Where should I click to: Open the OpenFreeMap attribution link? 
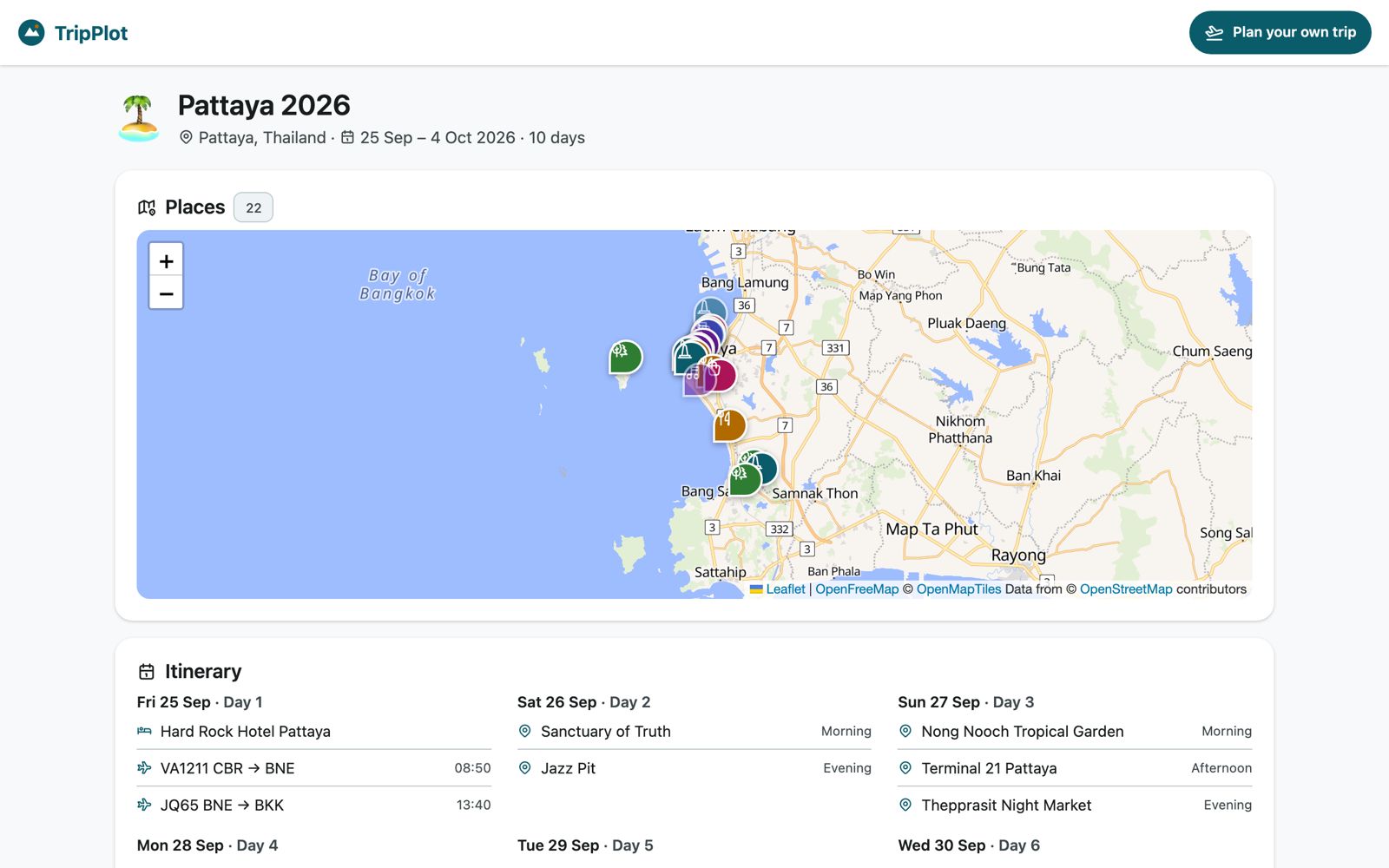[x=857, y=589]
